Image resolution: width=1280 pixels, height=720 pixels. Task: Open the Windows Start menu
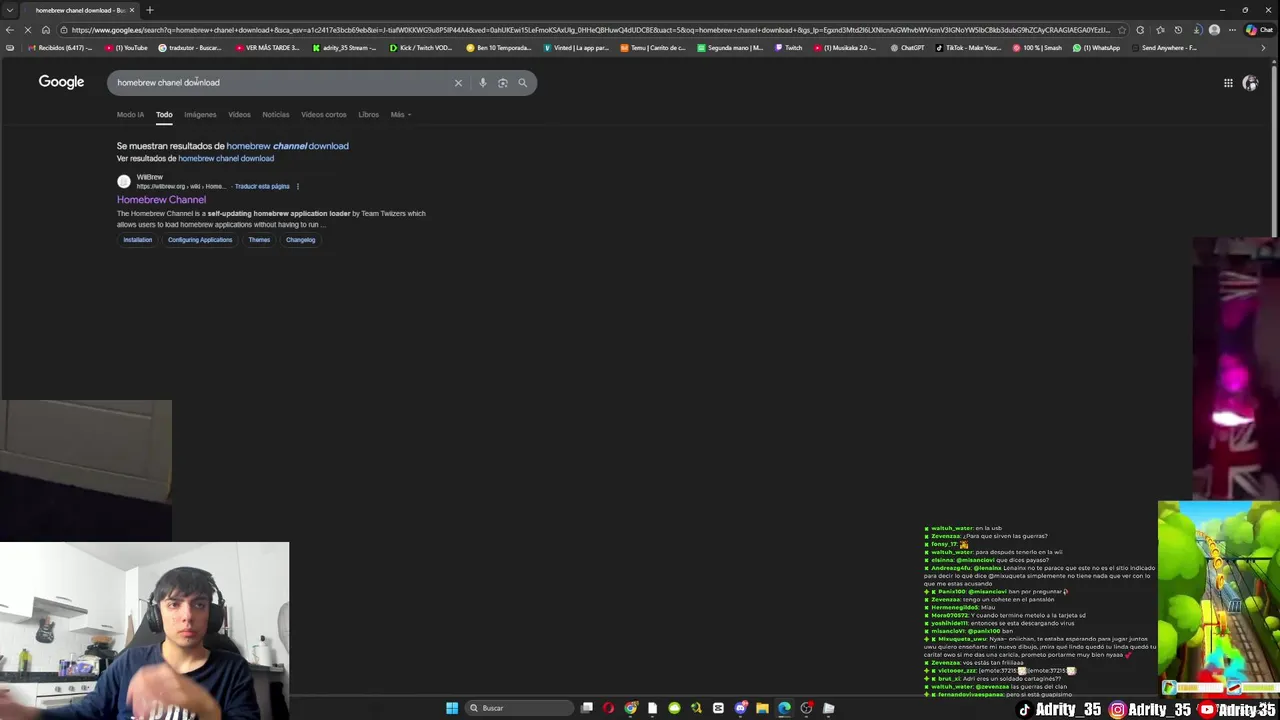(452, 708)
